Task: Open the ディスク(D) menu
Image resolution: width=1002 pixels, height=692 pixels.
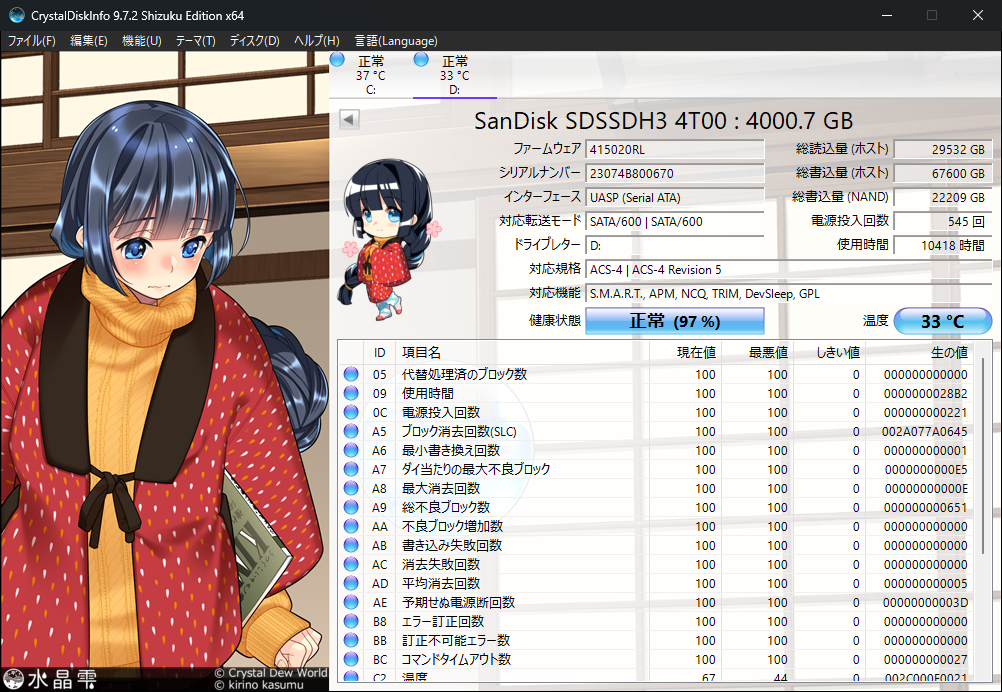Action: (254, 41)
